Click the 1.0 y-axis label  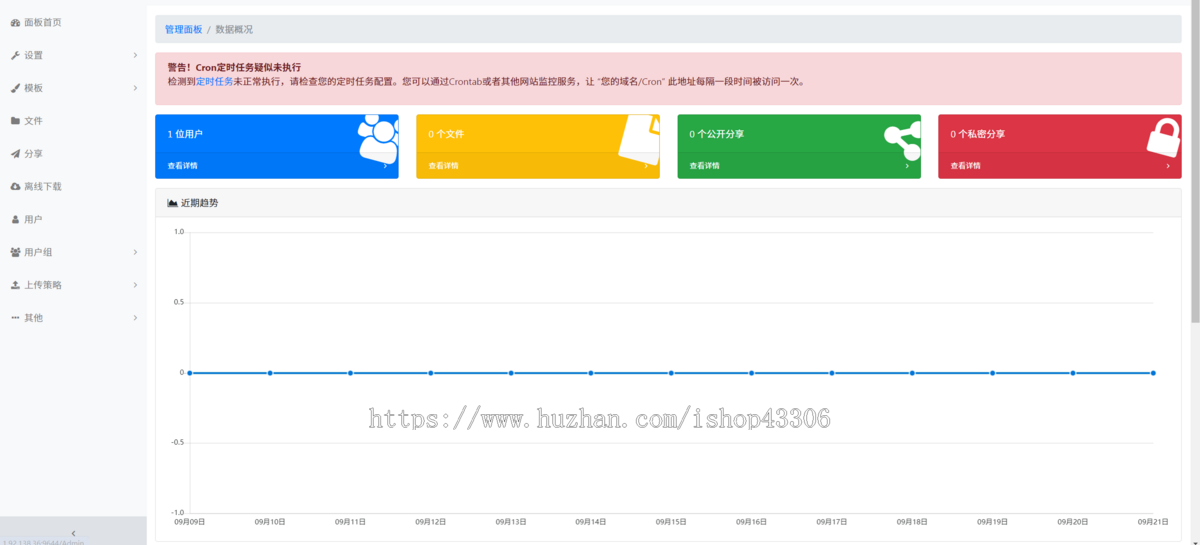click(x=179, y=232)
